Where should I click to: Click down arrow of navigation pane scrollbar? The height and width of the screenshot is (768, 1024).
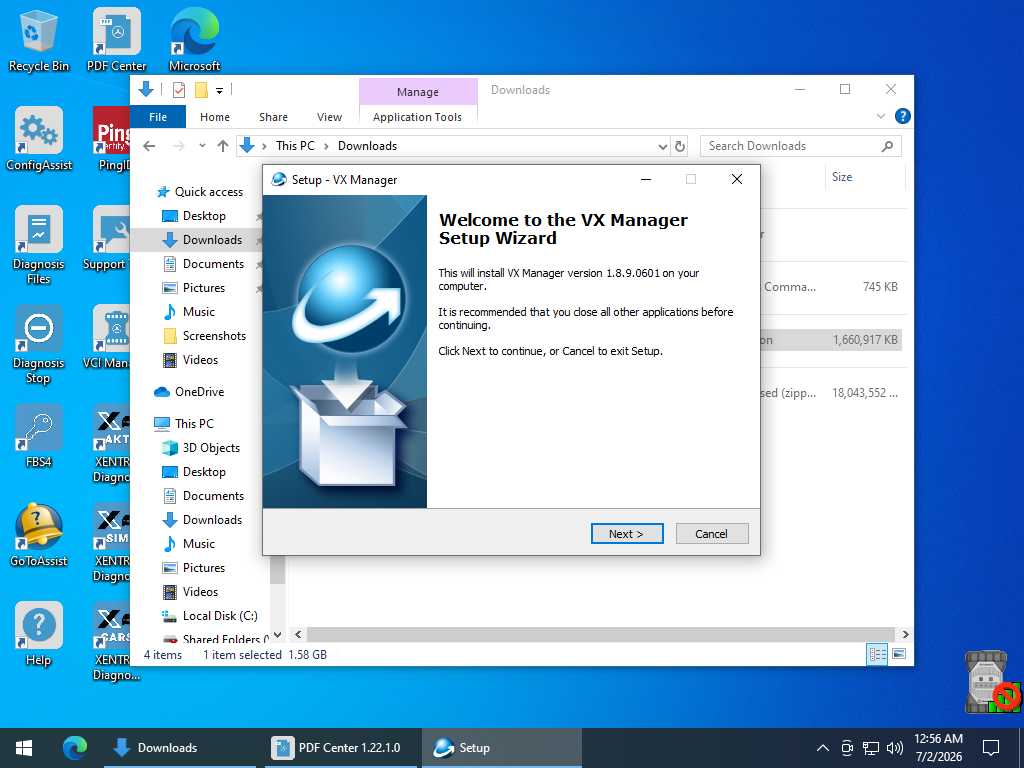[278, 634]
